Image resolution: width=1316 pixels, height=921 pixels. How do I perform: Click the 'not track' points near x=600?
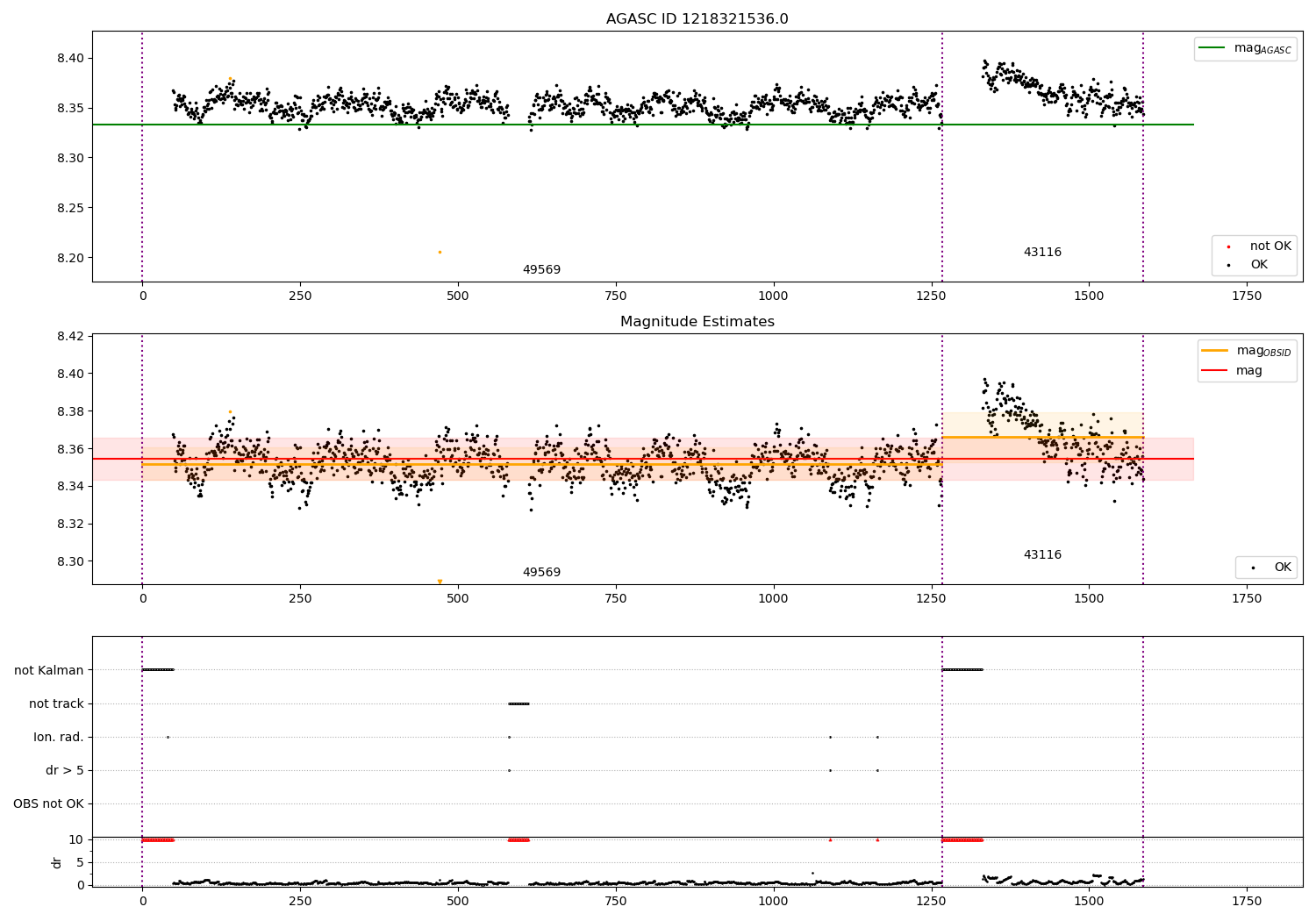pos(519,703)
